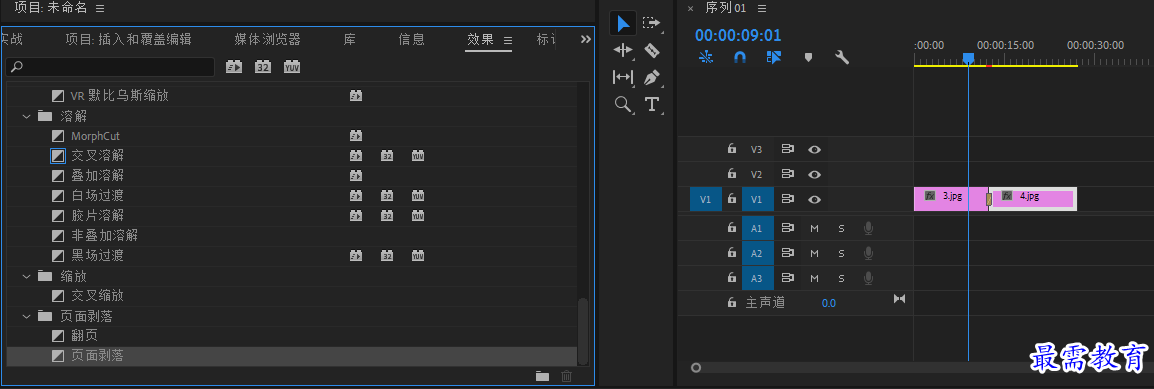Screen dimensions: 1154x389
Task: Collapse the 溶解 effects folder
Action: pos(26,115)
